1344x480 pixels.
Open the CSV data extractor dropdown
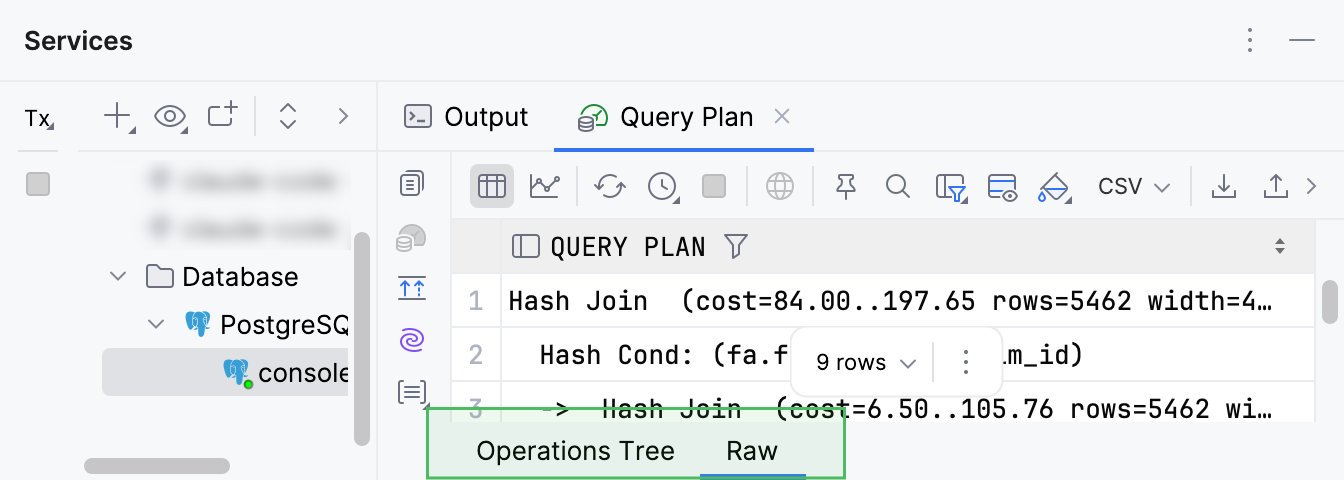pos(1134,187)
